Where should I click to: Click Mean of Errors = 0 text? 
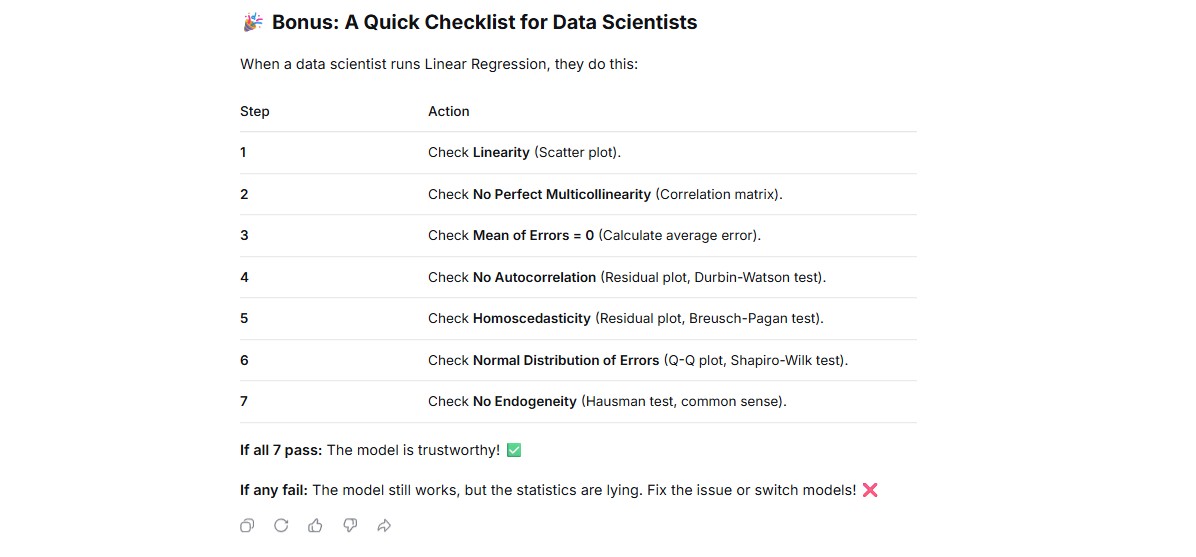[533, 236]
